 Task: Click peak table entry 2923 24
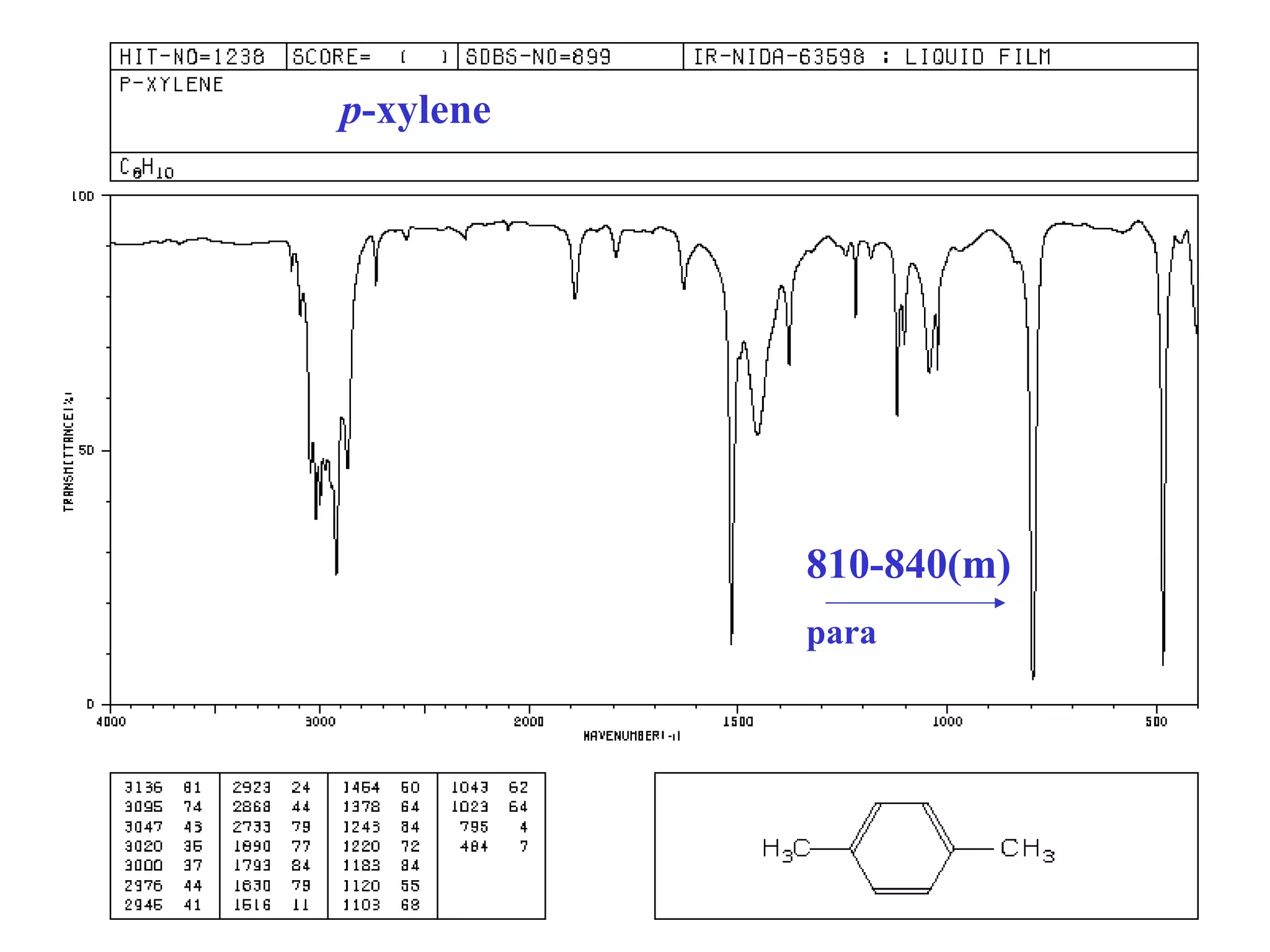[x=272, y=788]
